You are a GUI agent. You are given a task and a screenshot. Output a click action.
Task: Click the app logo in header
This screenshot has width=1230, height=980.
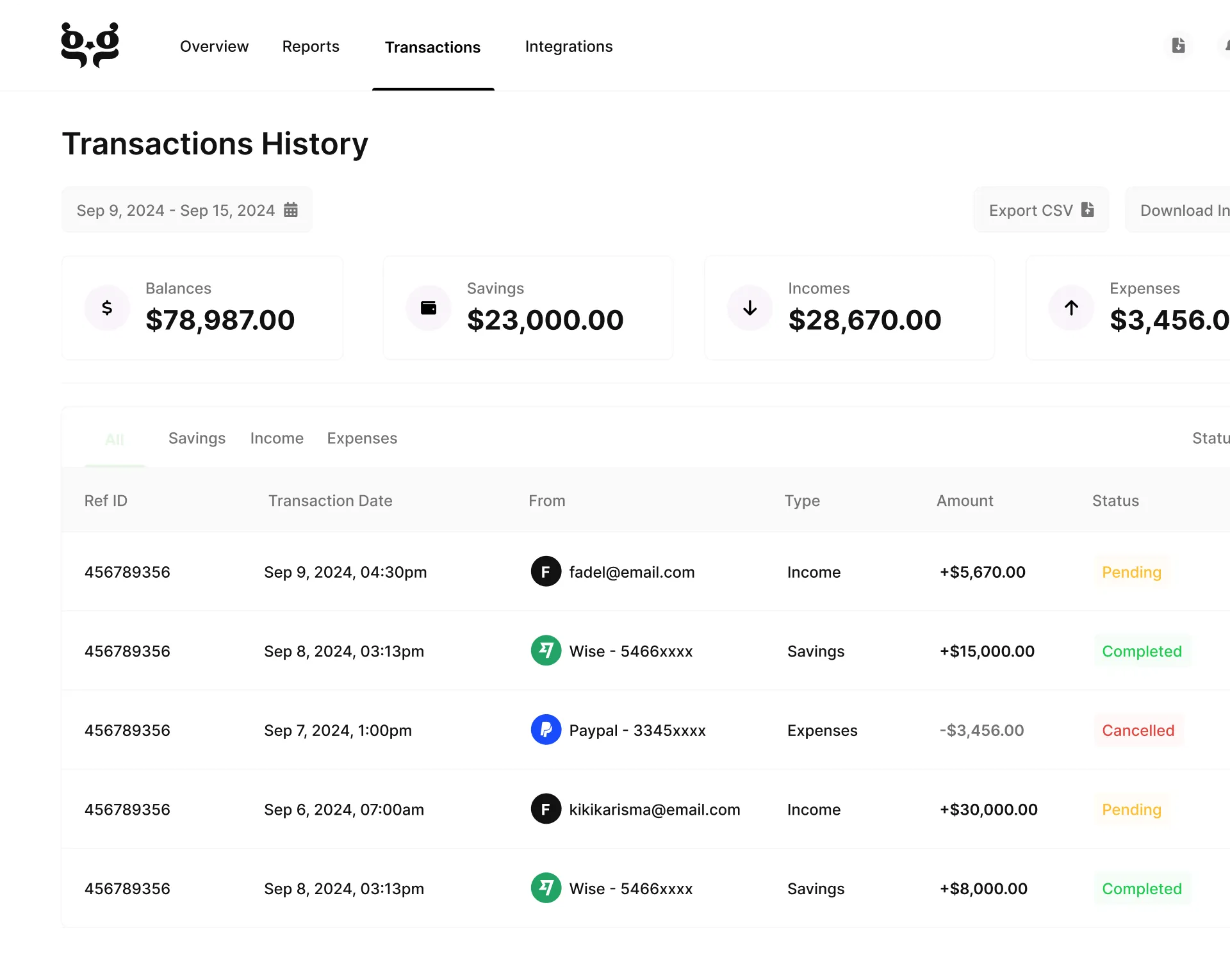coord(90,45)
